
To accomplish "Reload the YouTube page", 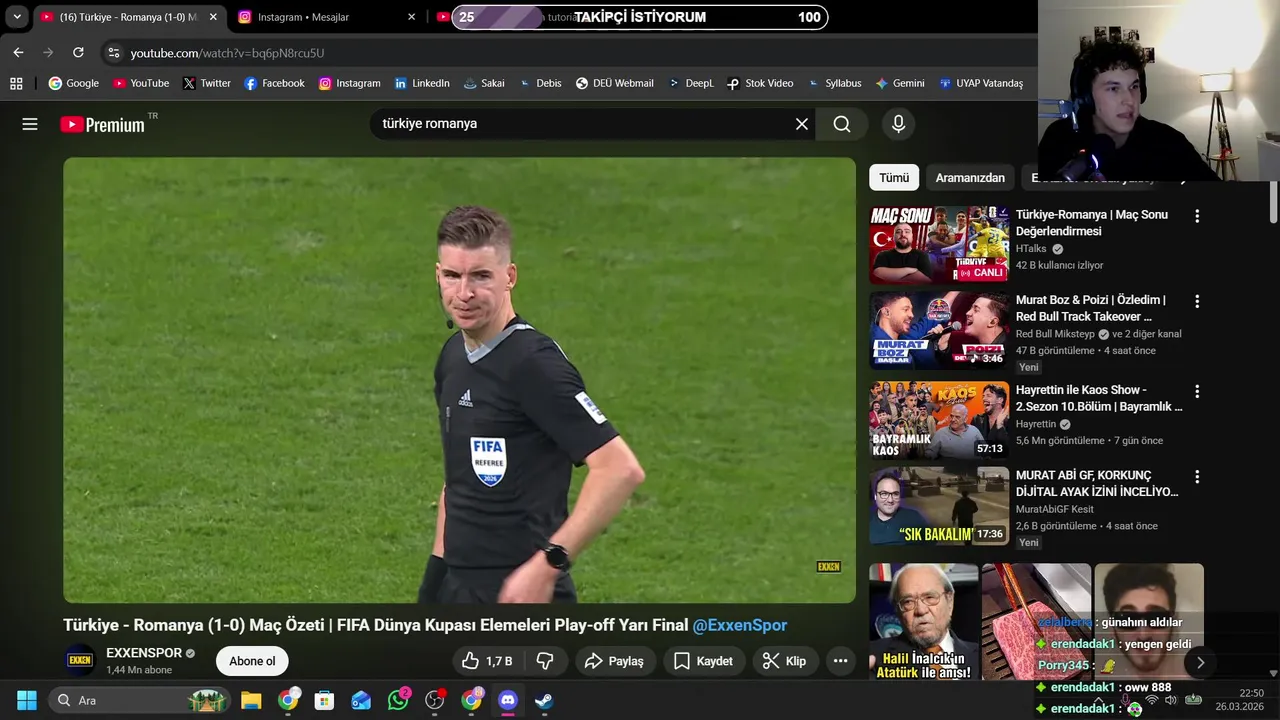I will (78, 52).
